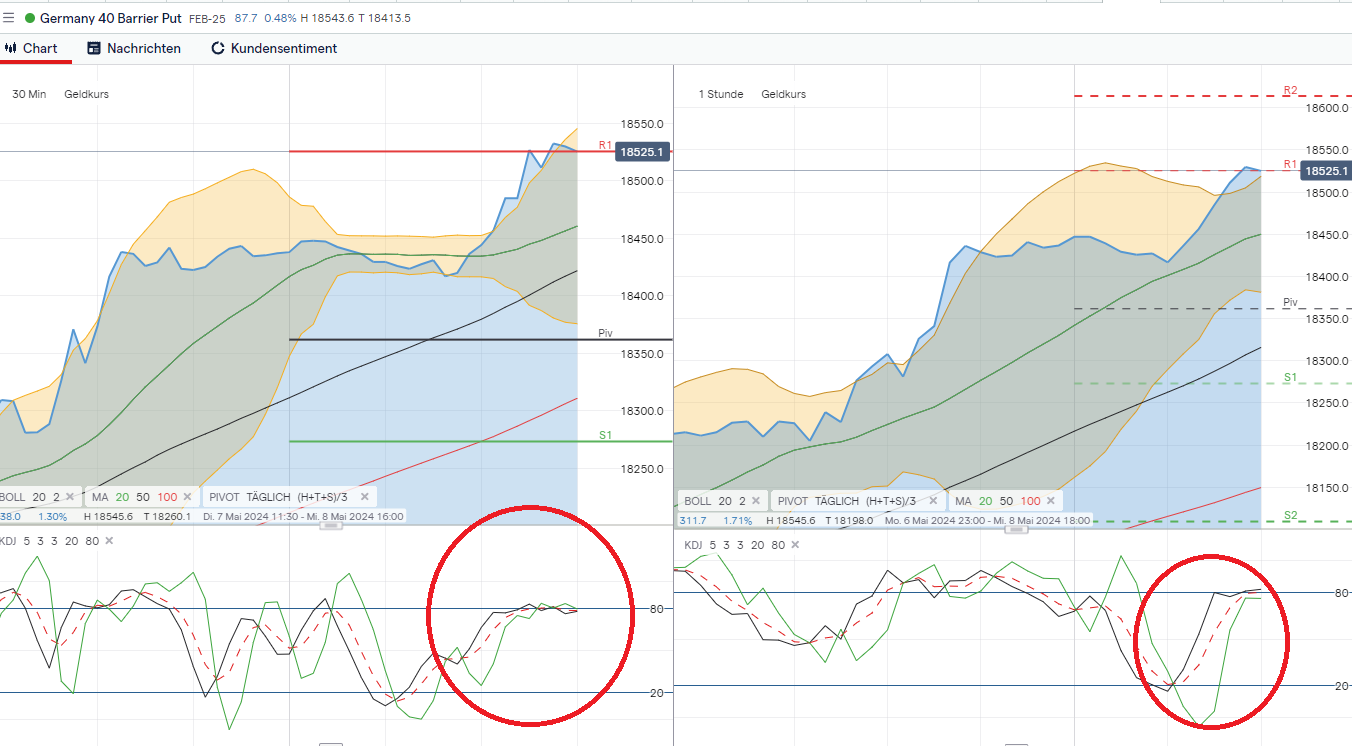1352x746 pixels.
Task: Open the 30 Min timeframe selector
Action: click(x=29, y=94)
